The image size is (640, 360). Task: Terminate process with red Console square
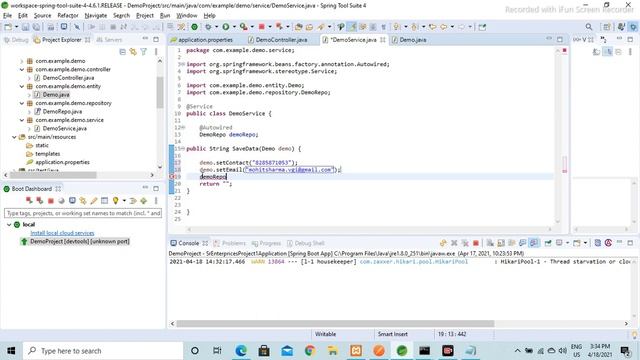click(476, 243)
